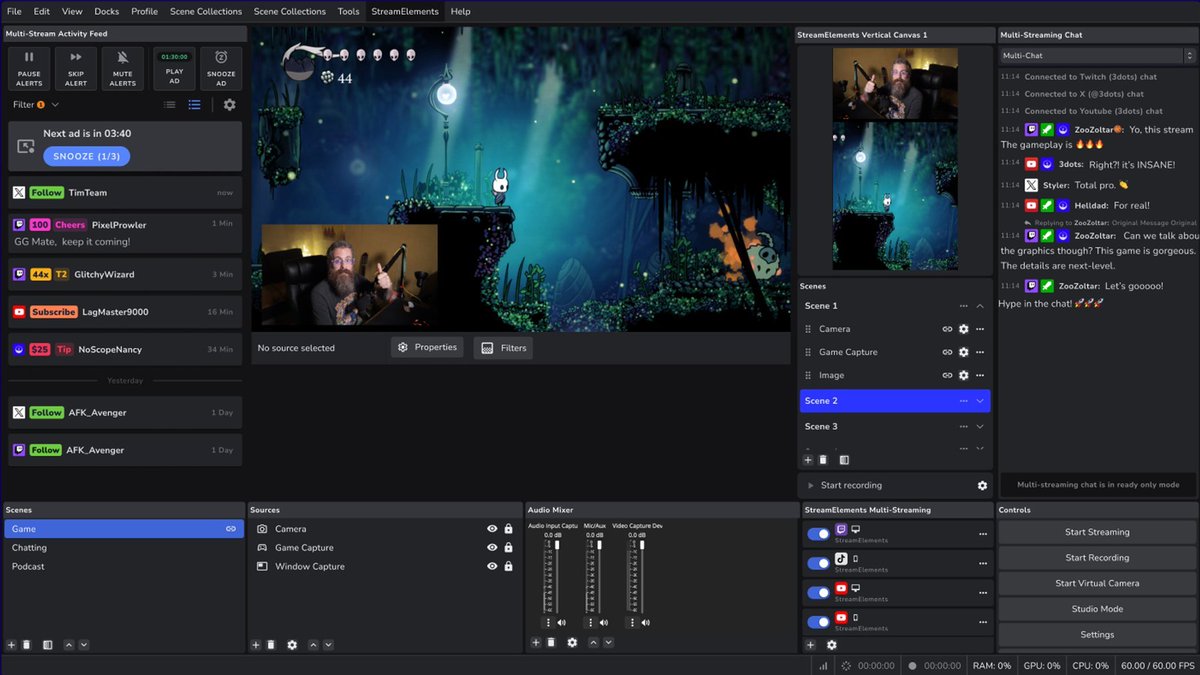
Task: Open Video Capture Device audio options menu
Action: [632, 623]
